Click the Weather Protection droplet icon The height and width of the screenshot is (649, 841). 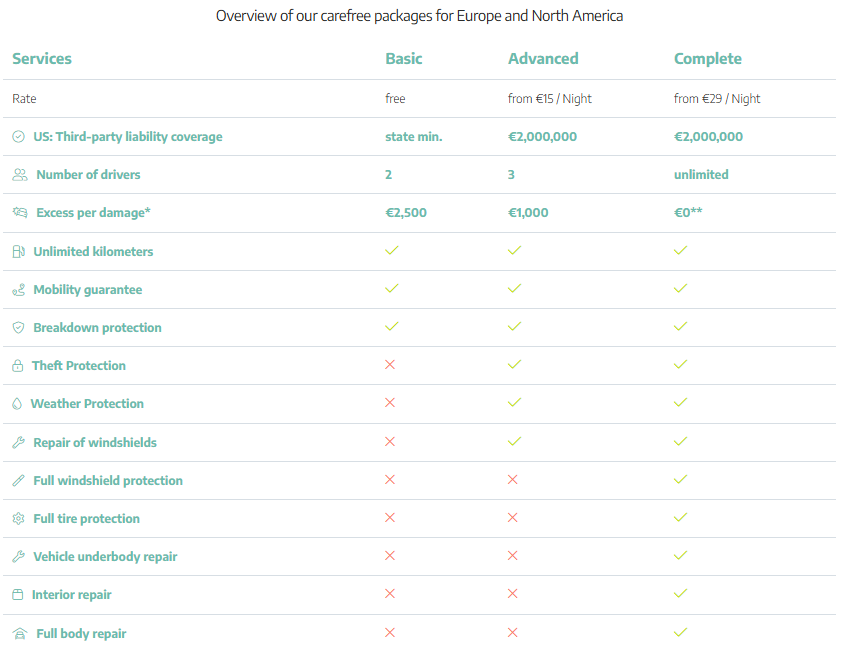pyautogui.click(x=17, y=404)
